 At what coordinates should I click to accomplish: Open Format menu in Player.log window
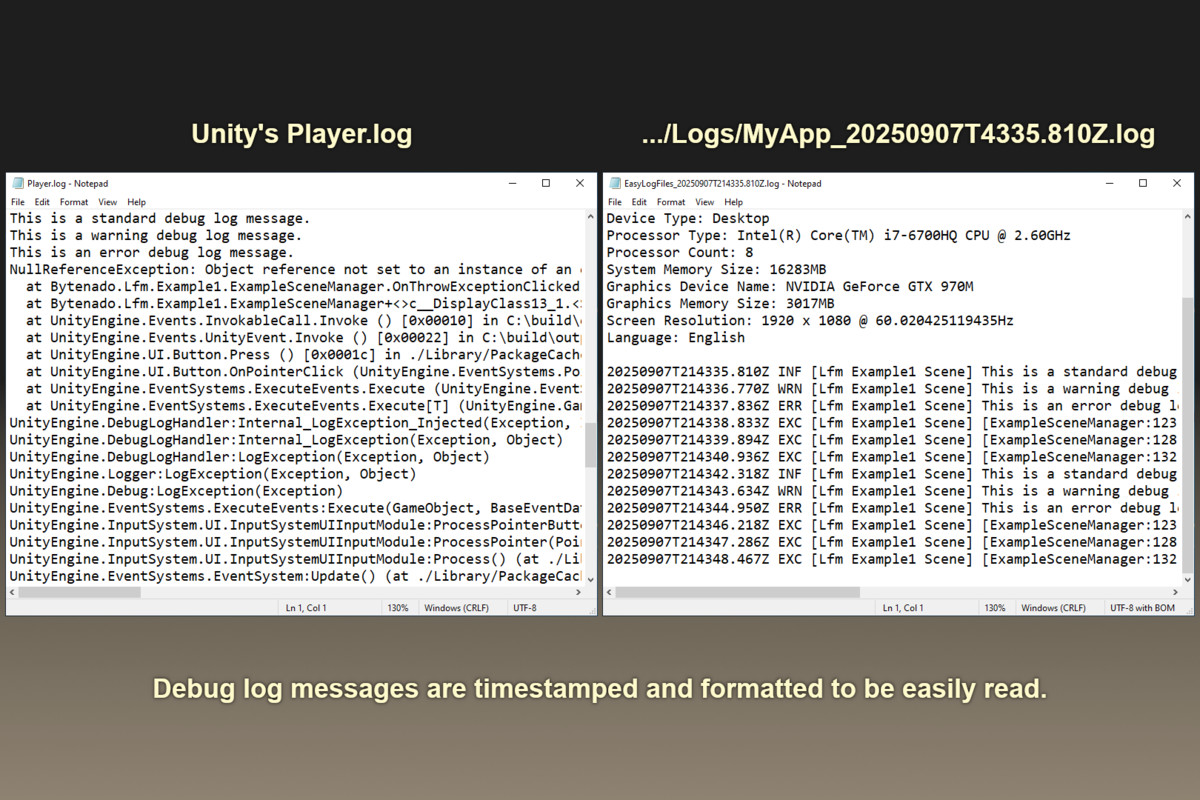click(x=74, y=202)
